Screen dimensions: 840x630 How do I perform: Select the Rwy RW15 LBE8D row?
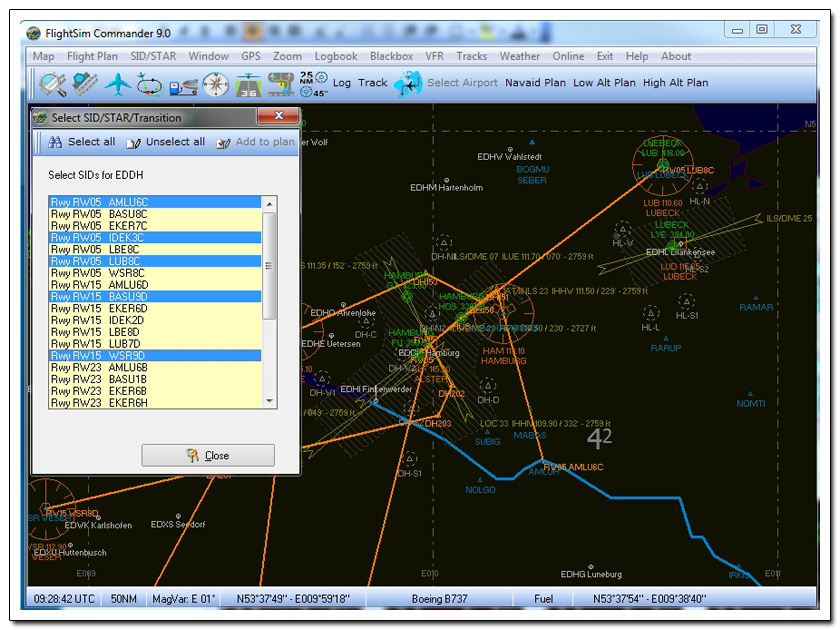pos(155,332)
